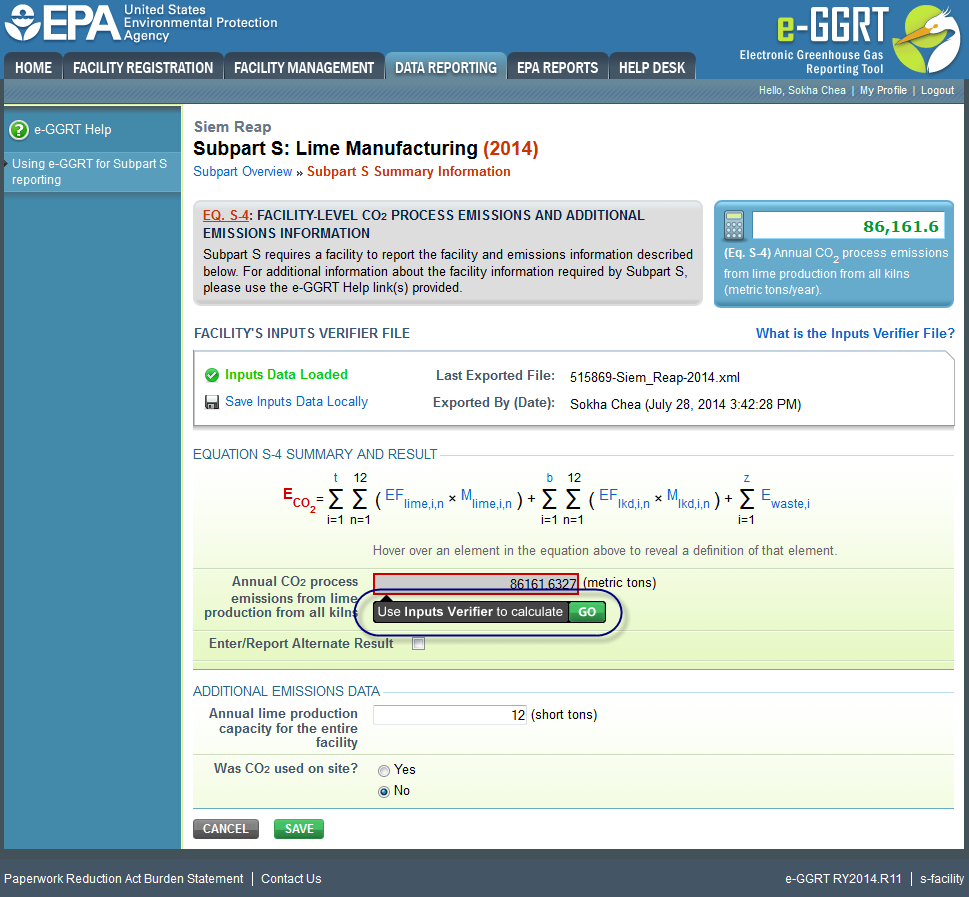The height and width of the screenshot is (897, 969).
Task: Click the SAVE button
Action: pyautogui.click(x=298, y=828)
